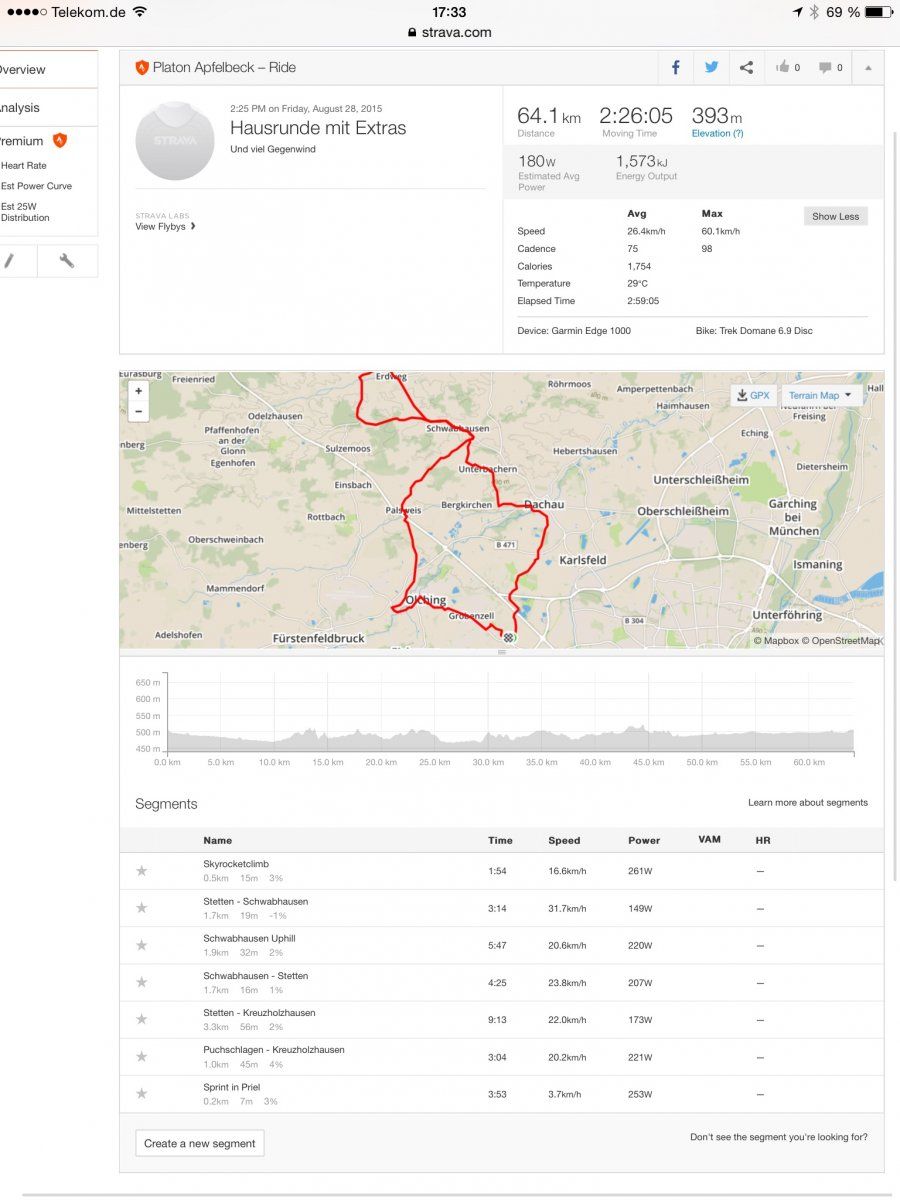Zoom in on the map
900x1200 pixels.
point(139,391)
